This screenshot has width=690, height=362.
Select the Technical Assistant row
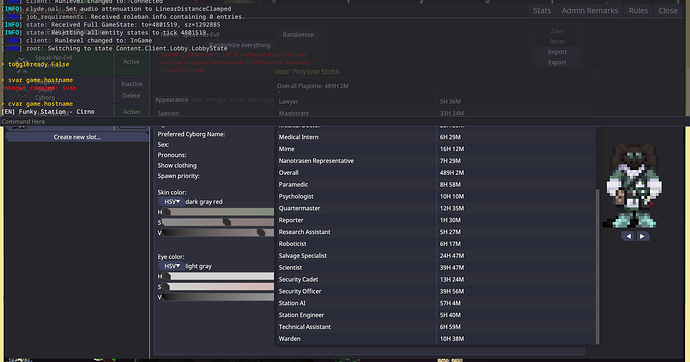[436, 327]
